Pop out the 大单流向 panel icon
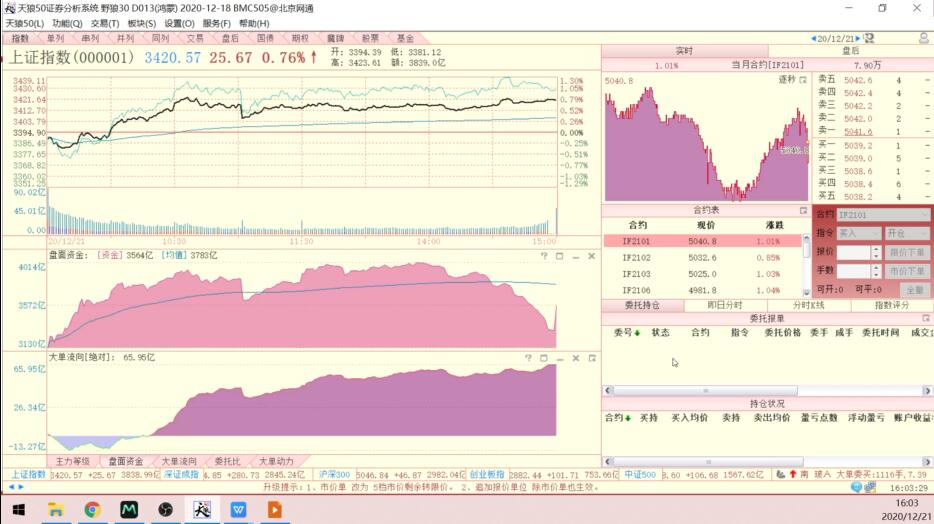This screenshot has height=524, width=934. [x=592, y=358]
